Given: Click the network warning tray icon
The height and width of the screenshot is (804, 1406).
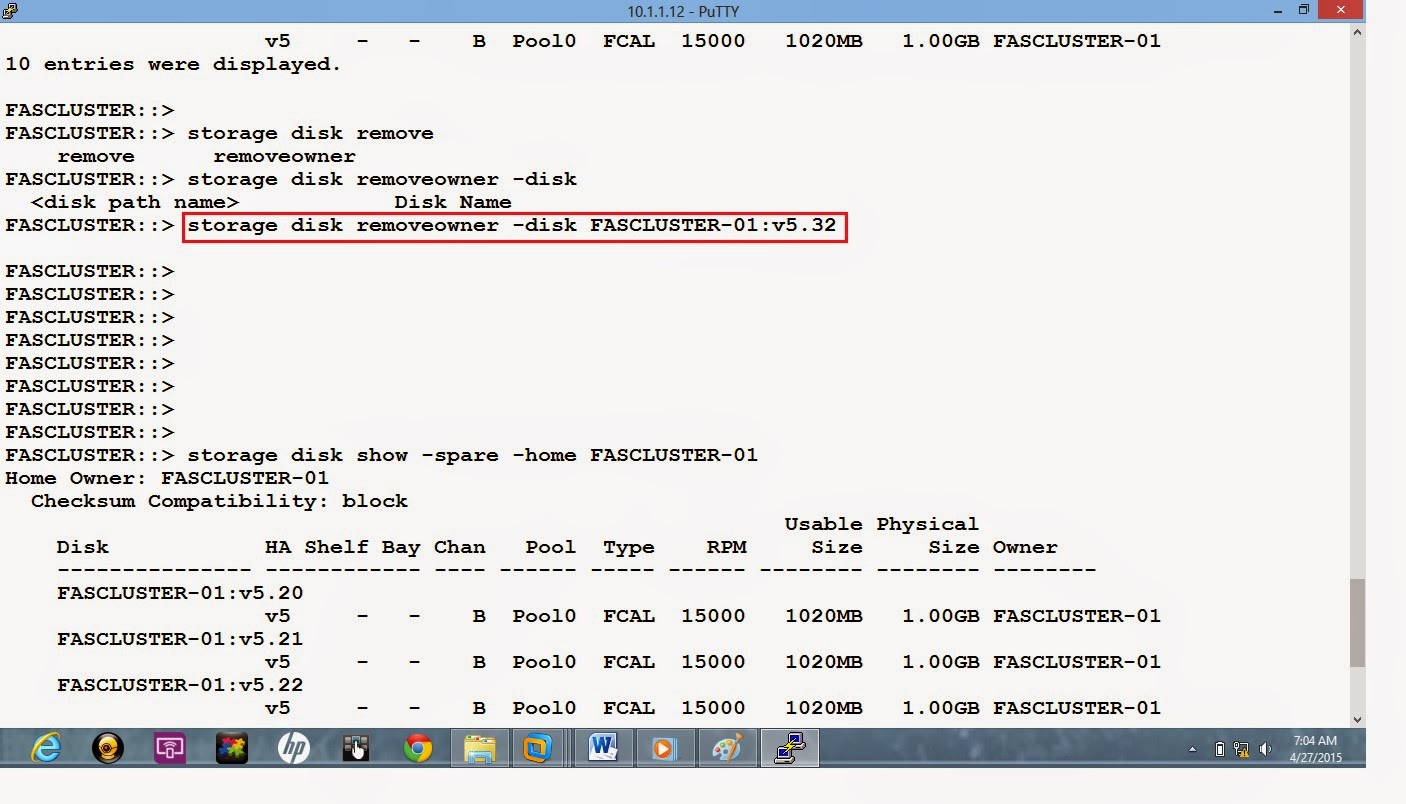Looking at the screenshot, I should pos(1242,749).
